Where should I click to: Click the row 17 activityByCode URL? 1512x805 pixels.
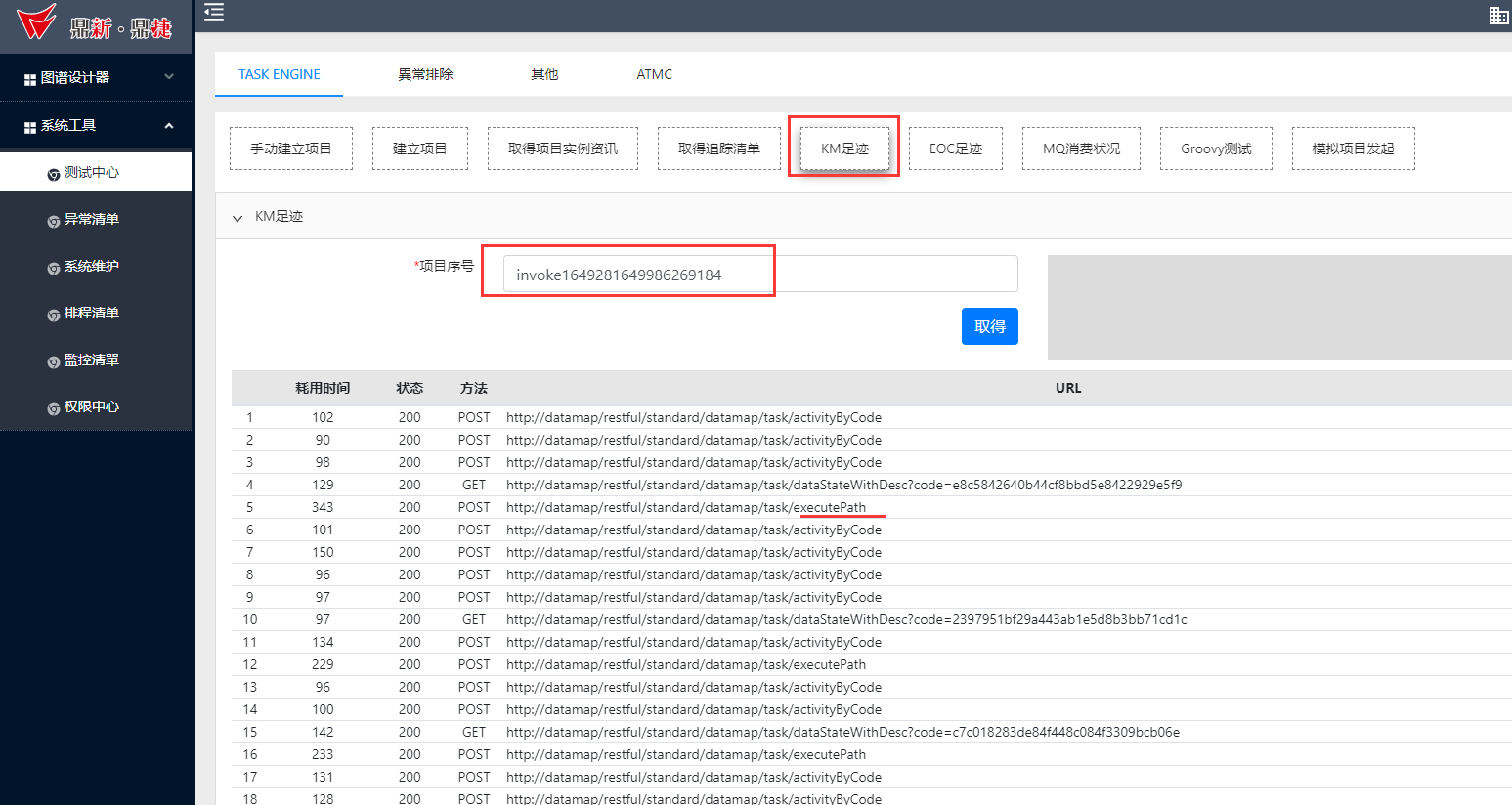[x=694, y=777]
